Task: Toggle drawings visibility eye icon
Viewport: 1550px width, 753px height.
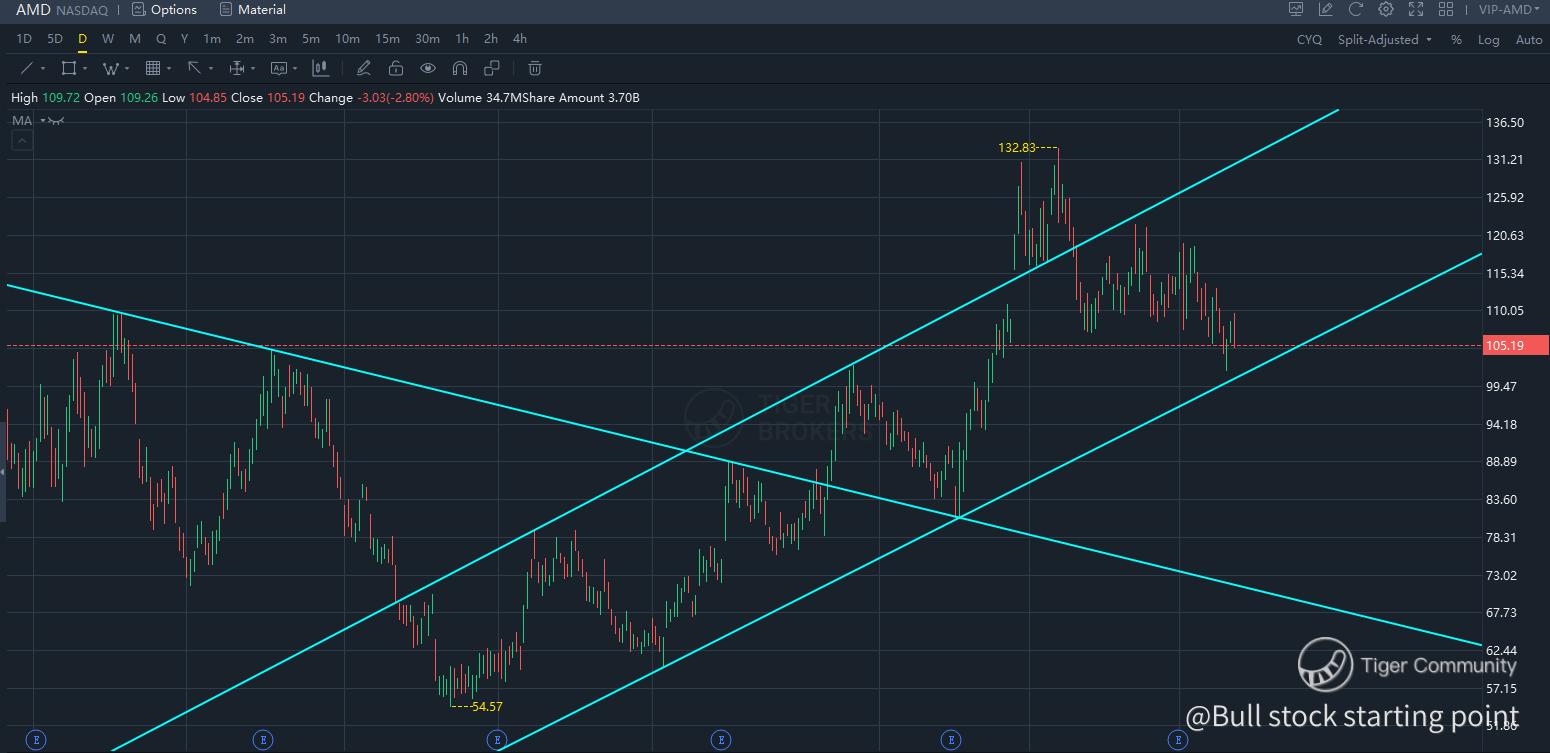Action: pyautogui.click(x=428, y=68)
